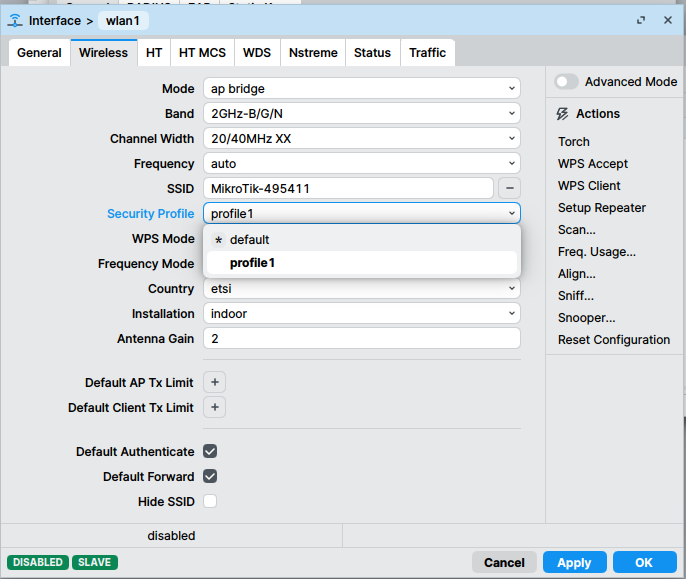Add a Default AP Tx Limit value
The height and width of the screenshot is (579, 686).
[214, 382]
